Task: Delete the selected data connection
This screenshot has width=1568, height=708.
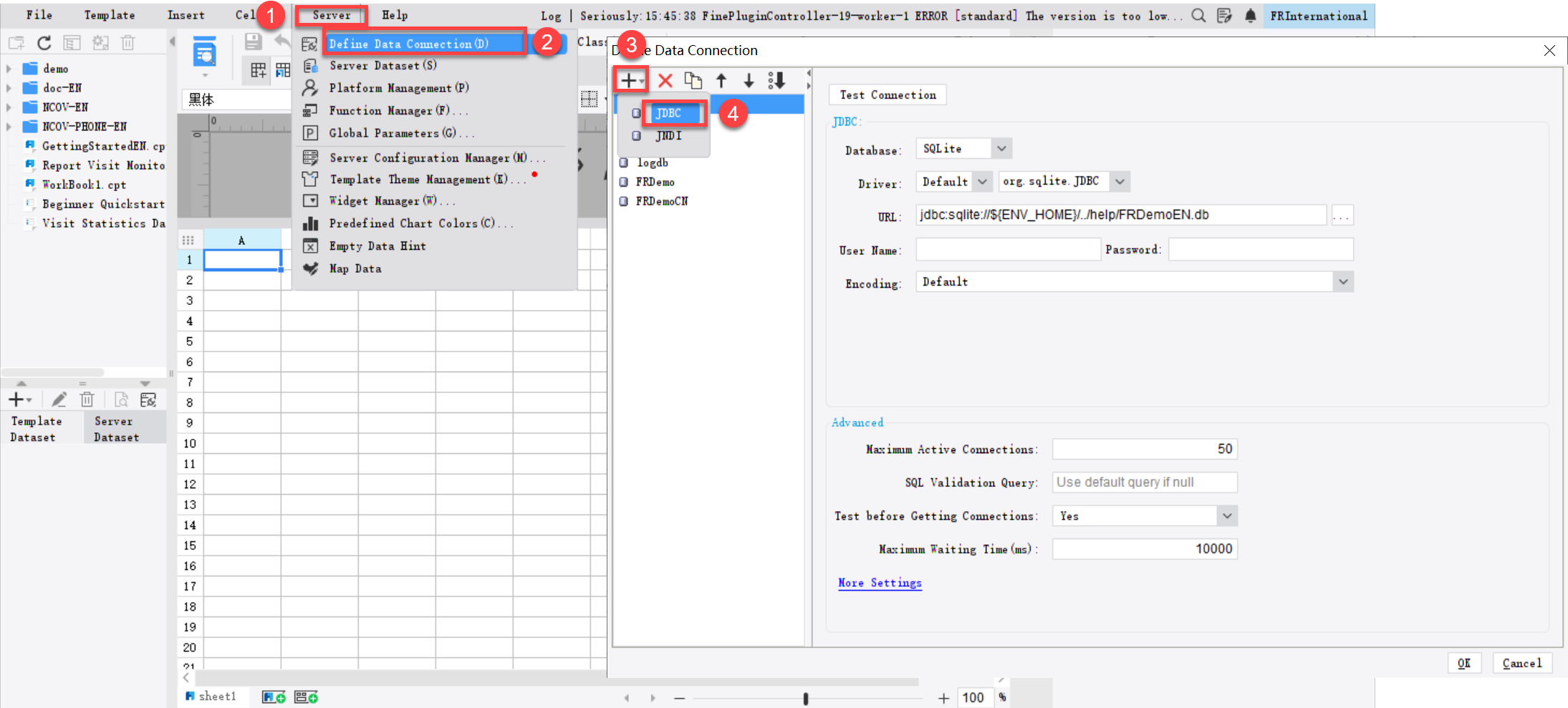Action: click(x=665, y=80)
